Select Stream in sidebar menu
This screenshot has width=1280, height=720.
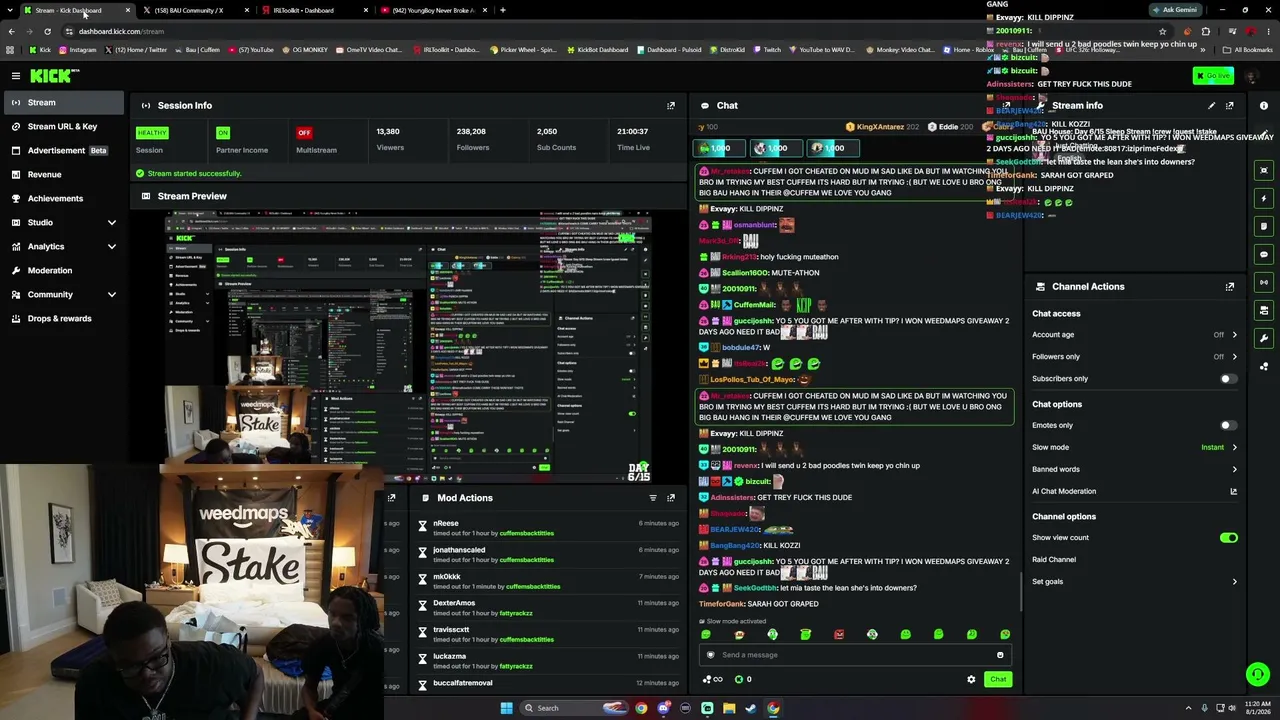pos(64,103)
